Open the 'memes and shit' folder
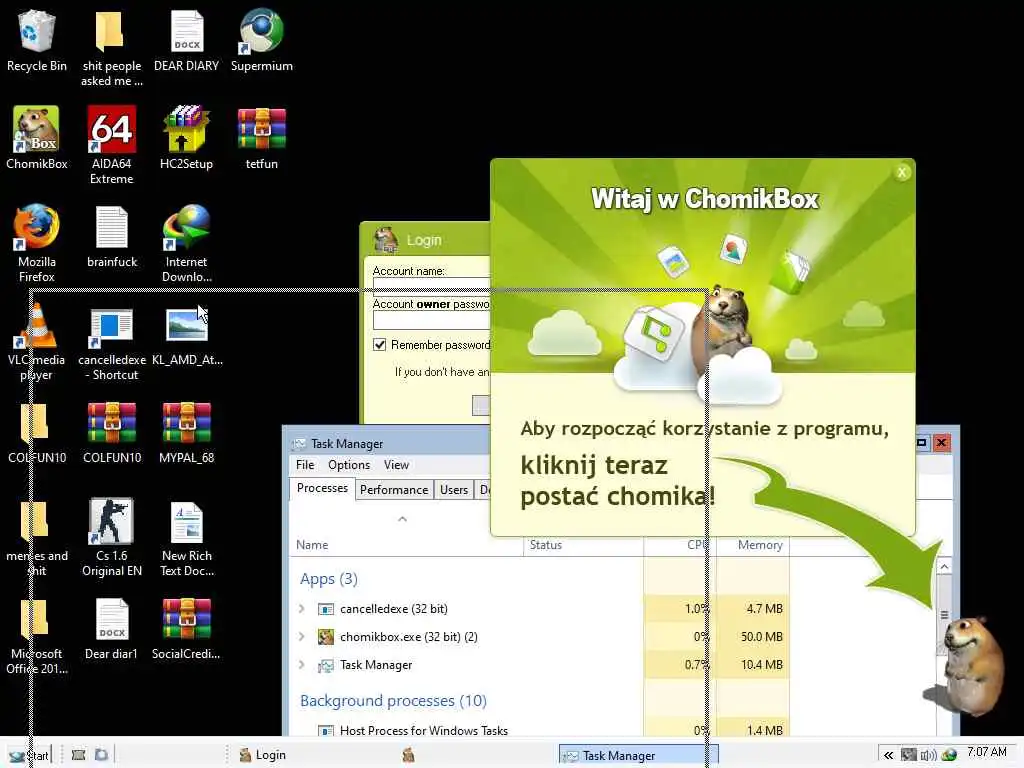Screen dimensions: 1024x768 [37, 537]
